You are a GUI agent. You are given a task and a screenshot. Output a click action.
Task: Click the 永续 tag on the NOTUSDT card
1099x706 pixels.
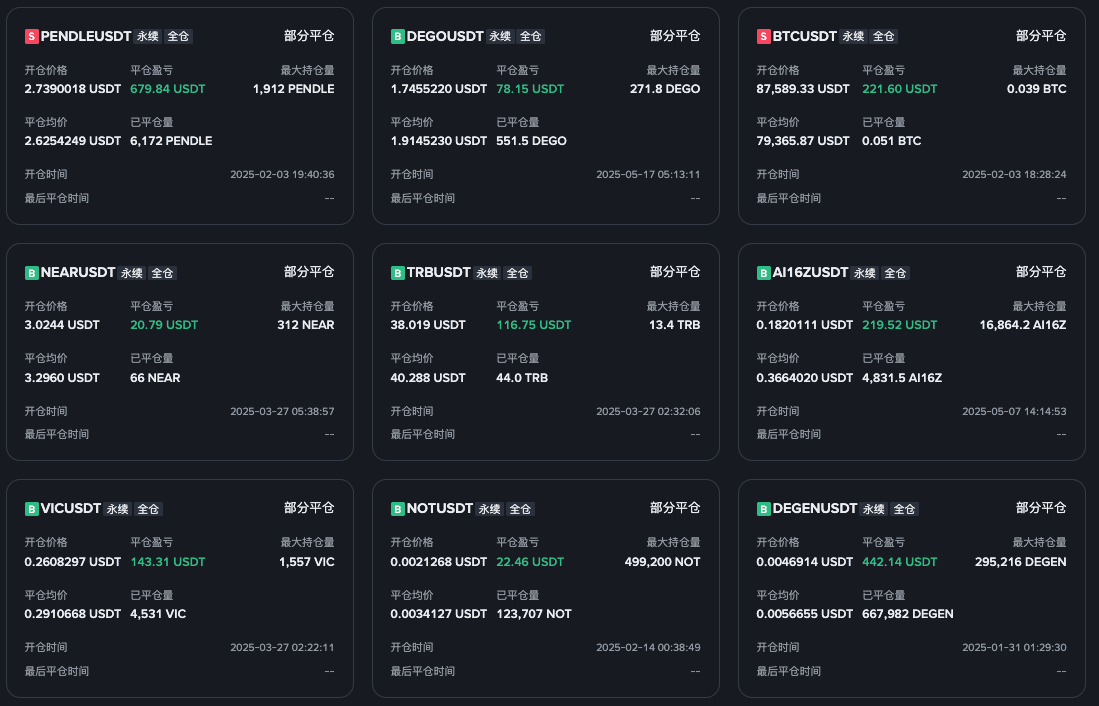coord(489,509)
